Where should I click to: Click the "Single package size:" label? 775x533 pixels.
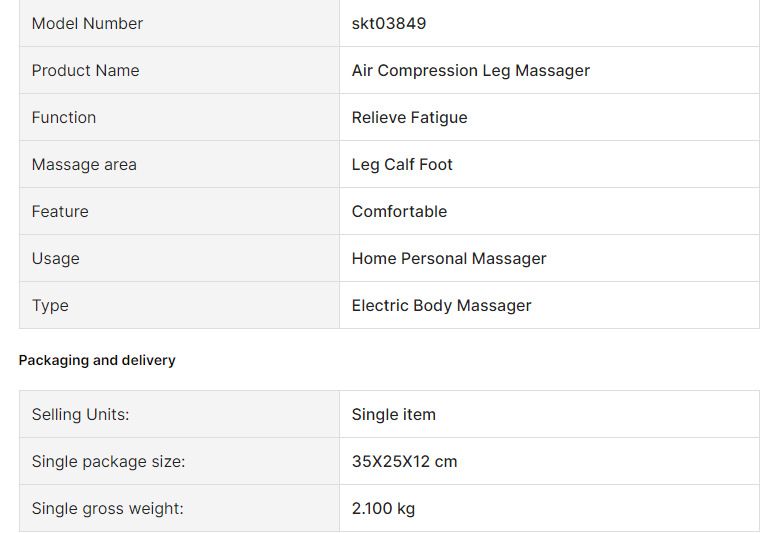(108, 461)
